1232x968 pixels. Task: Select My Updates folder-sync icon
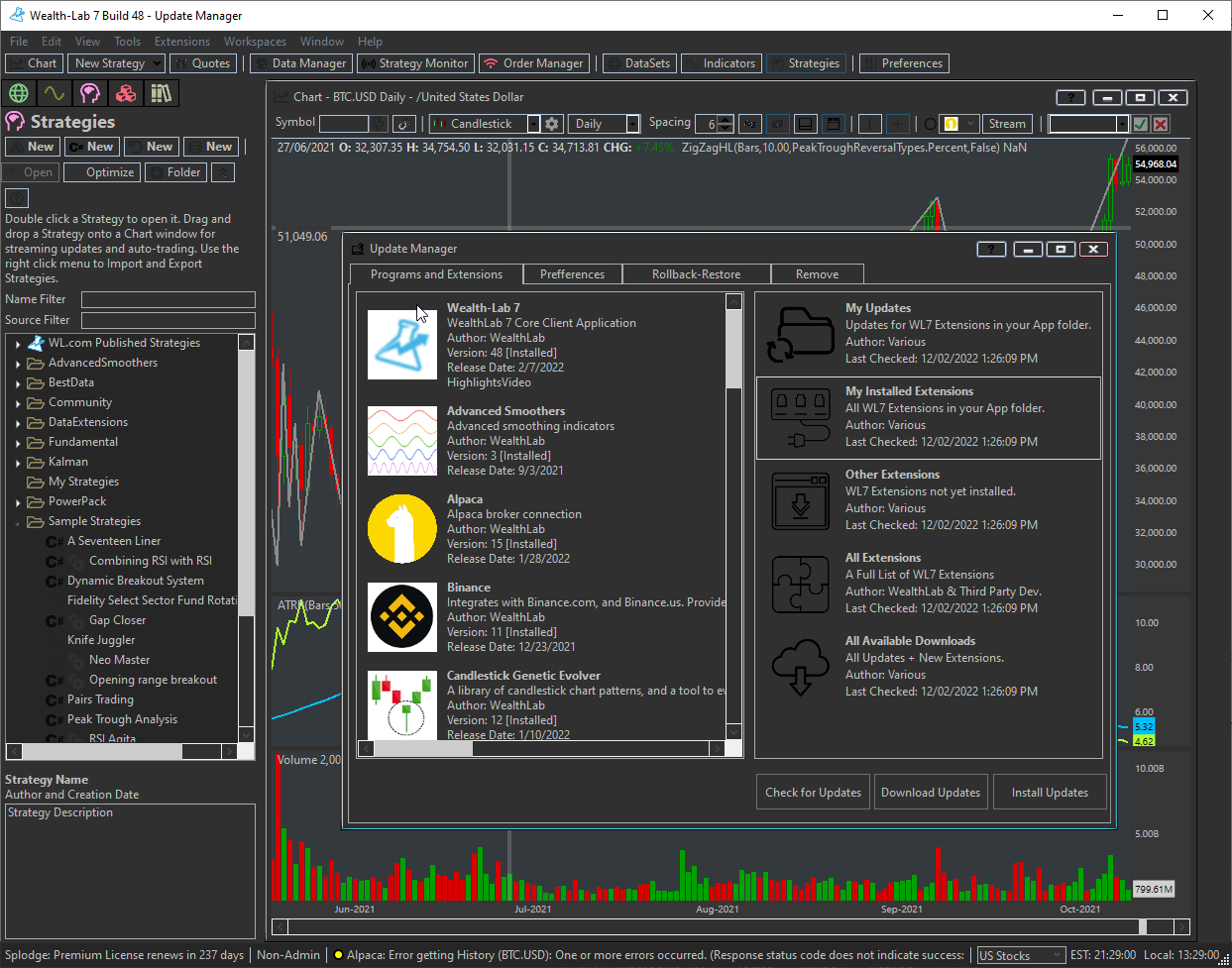click(800, 334)
